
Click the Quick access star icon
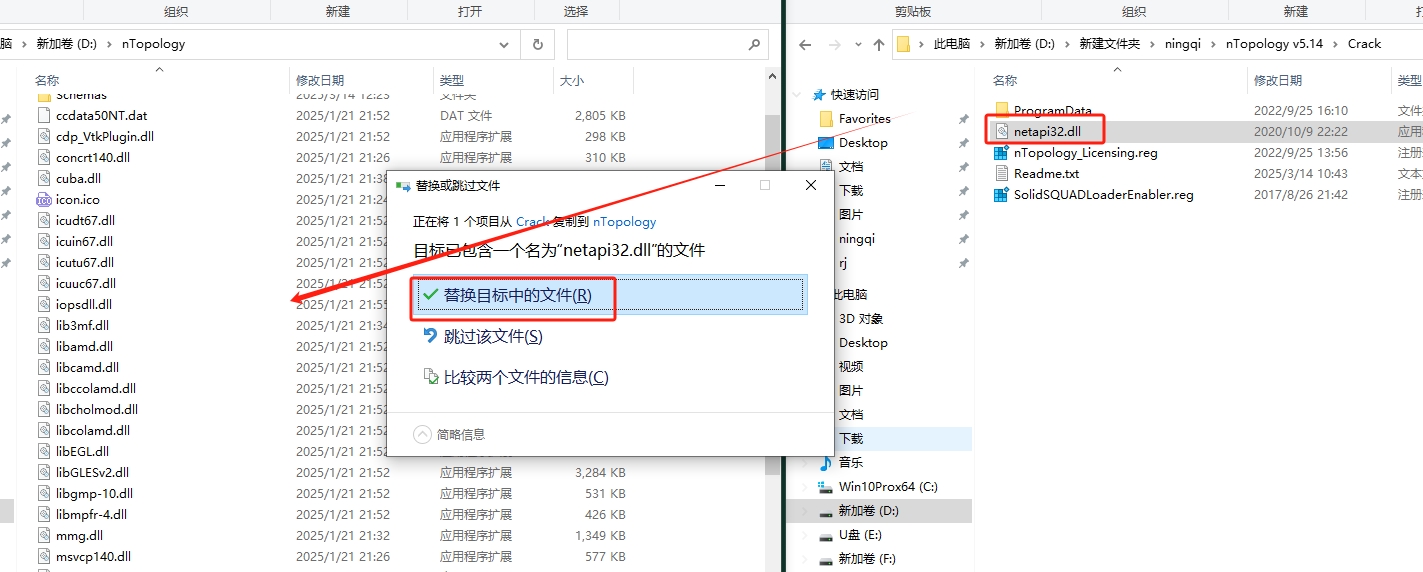pyautogui.click(x=820, y=94)
